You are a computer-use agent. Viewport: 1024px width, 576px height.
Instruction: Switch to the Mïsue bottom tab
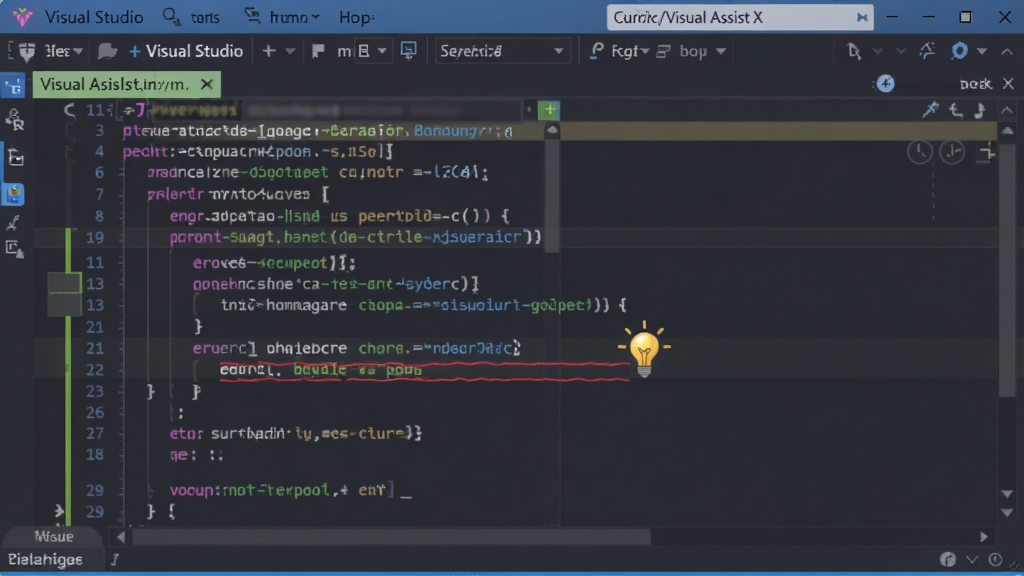(x=54, y=536)
